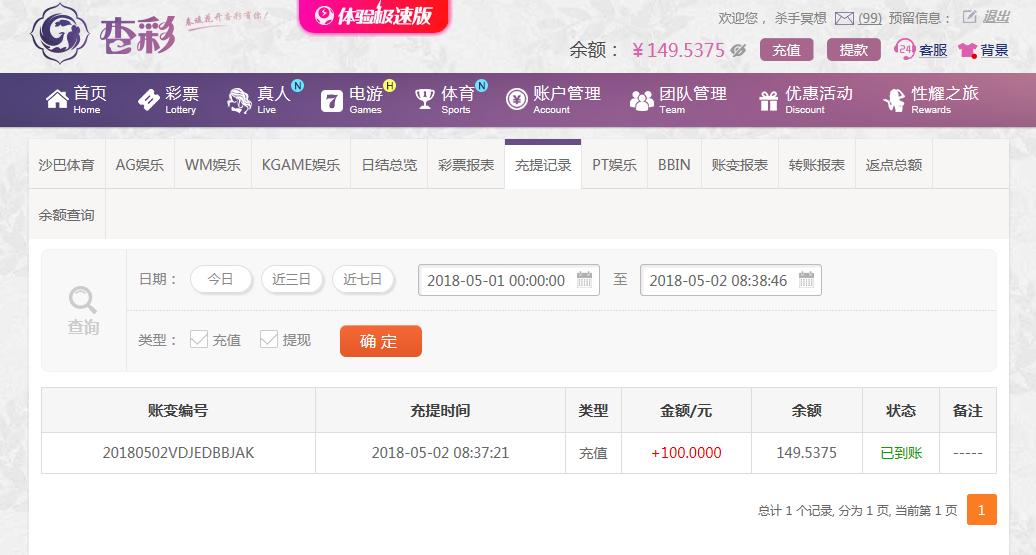Click the 提款 withdraw button
Screen dimensions: 1036x555
click(x=854, y=50)
